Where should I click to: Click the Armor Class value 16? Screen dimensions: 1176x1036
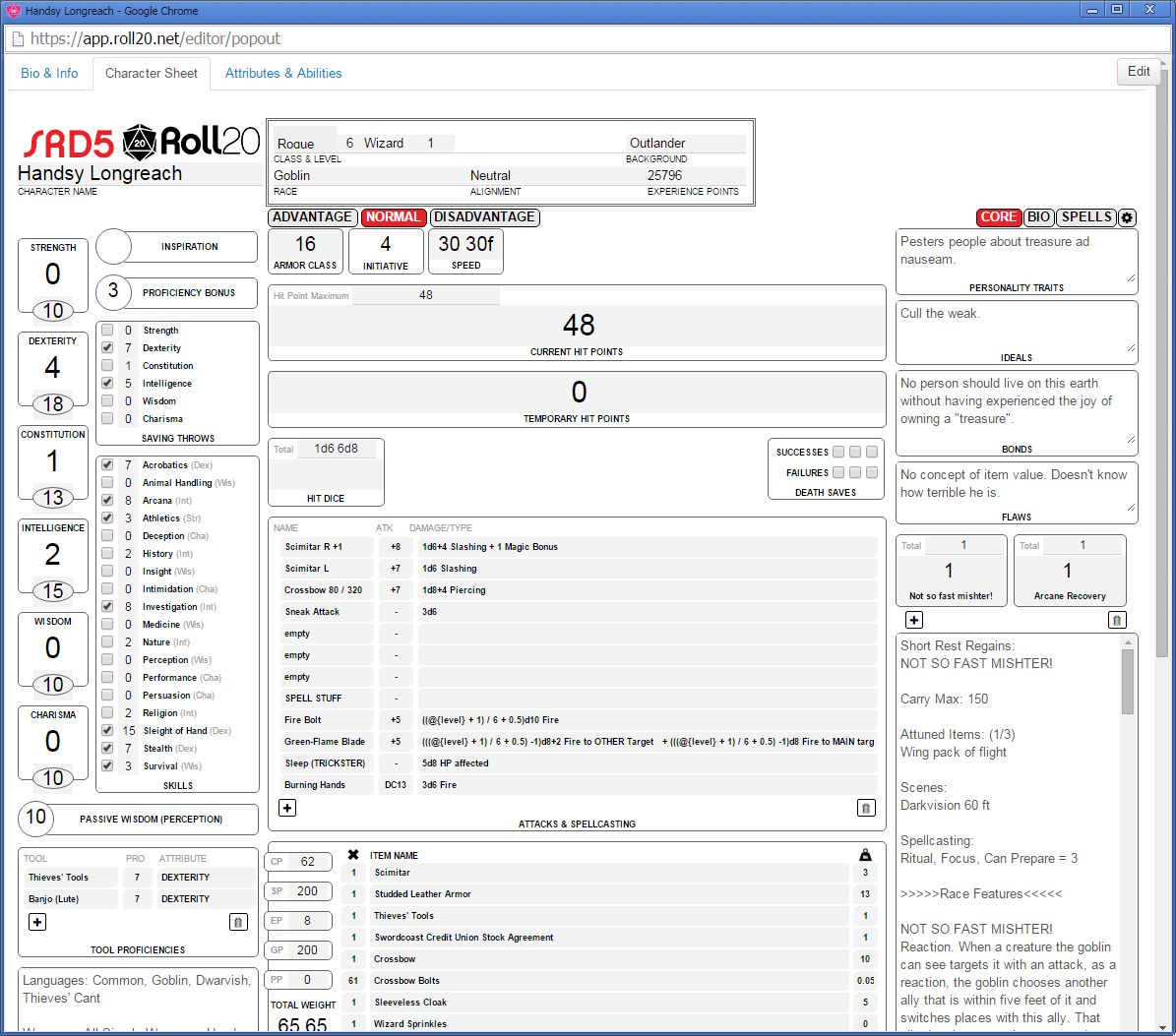[x=305, y=244]
